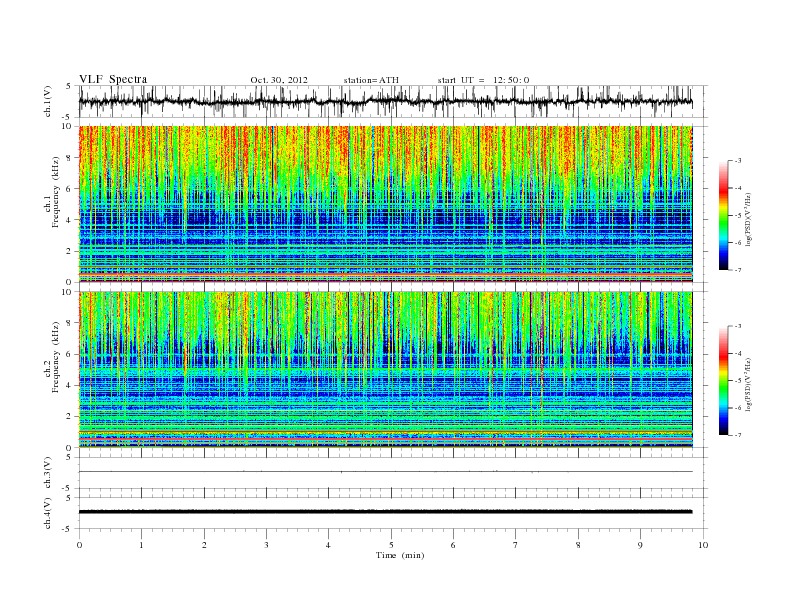Click the "start UT = 12:50:0" header text
The width and height of the screenshot is (792, 612).
click(x=483, y=80)
